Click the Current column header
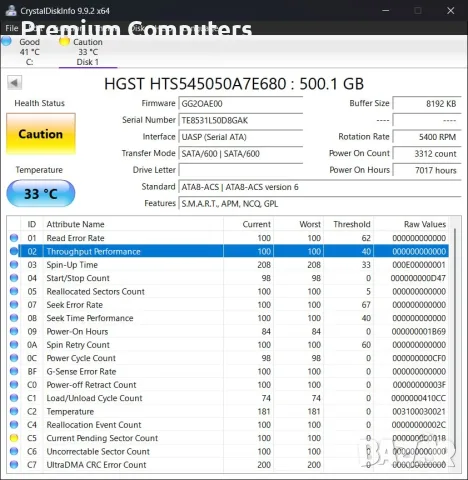Viewport: 468px width, 480px height. [x=248, y=224]
